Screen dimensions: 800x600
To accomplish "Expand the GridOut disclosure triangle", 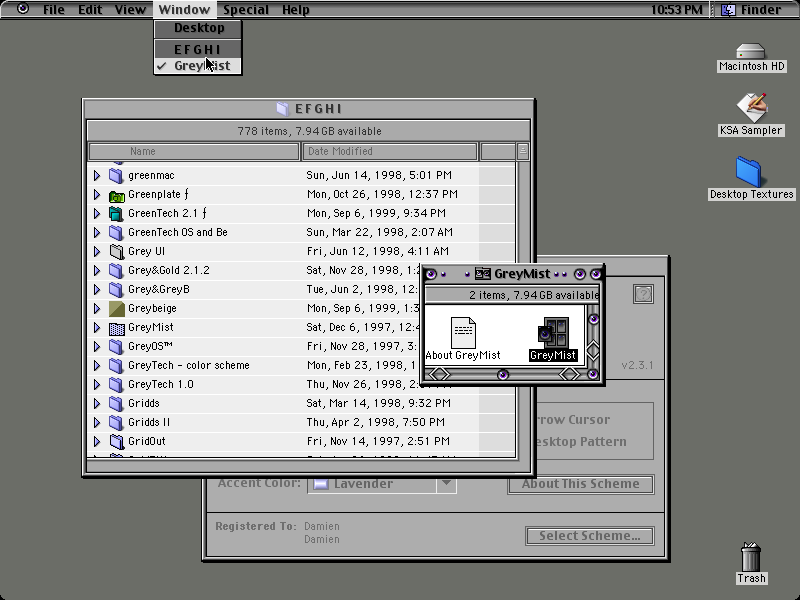I will (x=97, y=441).
